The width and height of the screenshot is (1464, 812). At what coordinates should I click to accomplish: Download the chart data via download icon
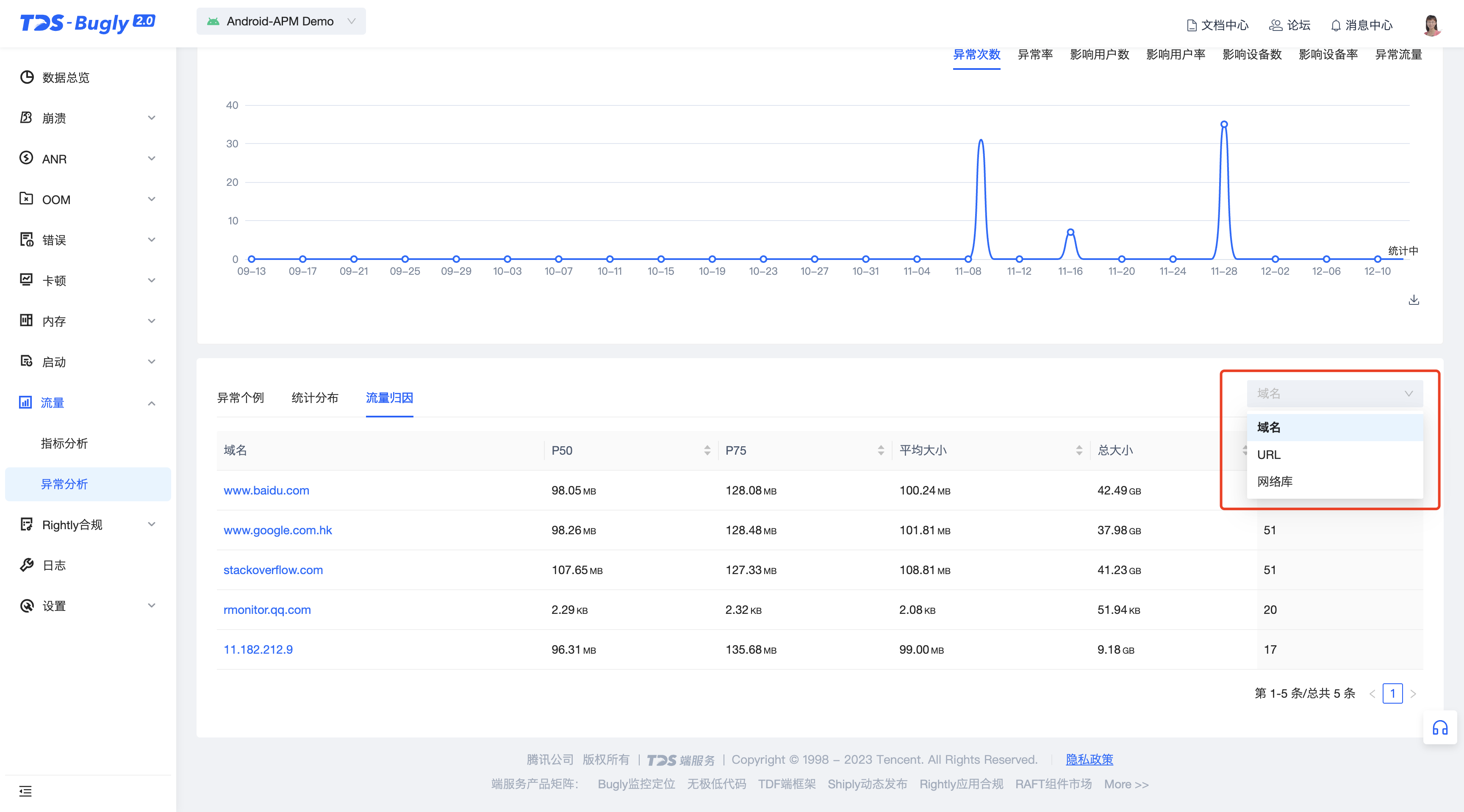pos(1414,300)
